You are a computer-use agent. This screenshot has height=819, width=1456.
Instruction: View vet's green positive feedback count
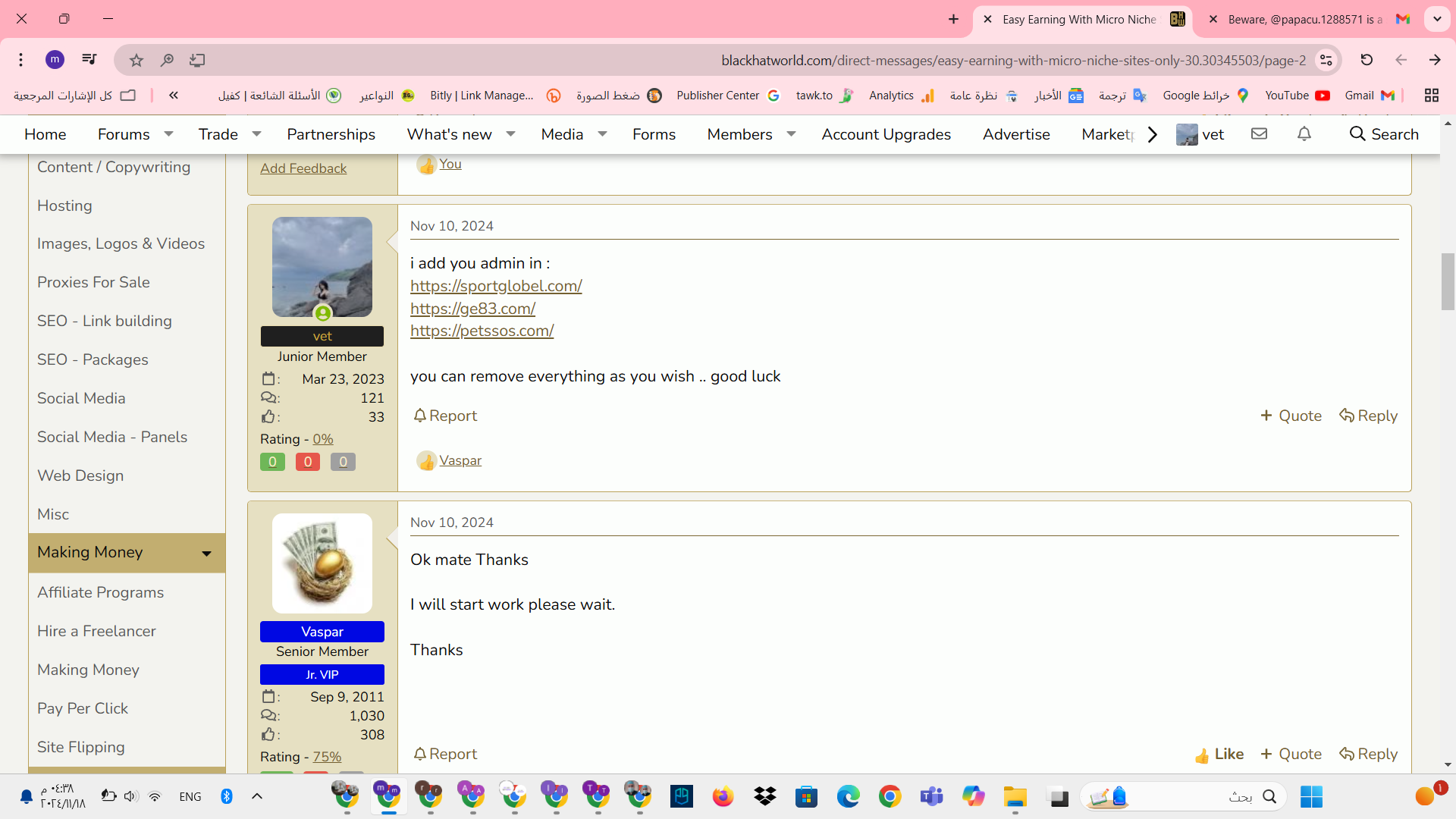coord(272,462)
